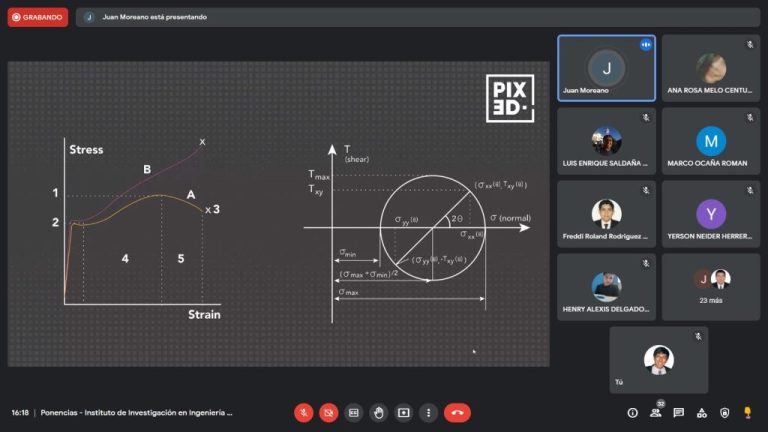Toggle closed captions

click(353, 412)
